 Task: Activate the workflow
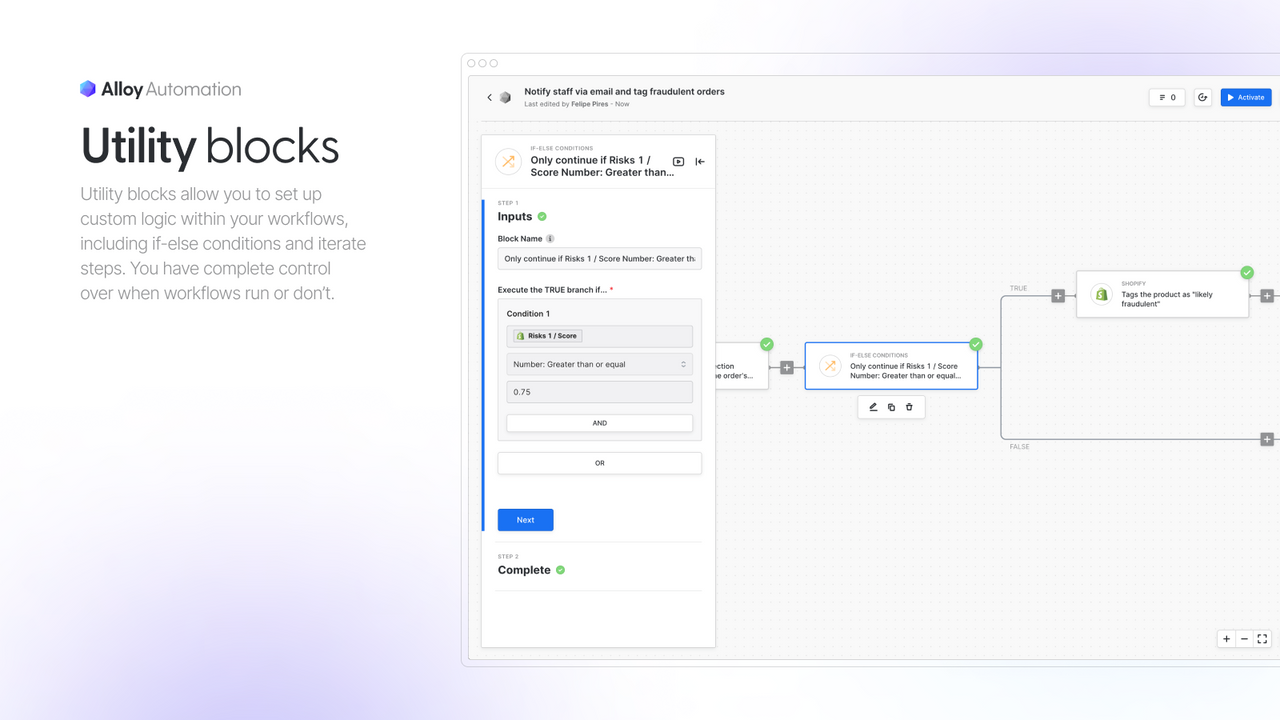point(1246,97)
